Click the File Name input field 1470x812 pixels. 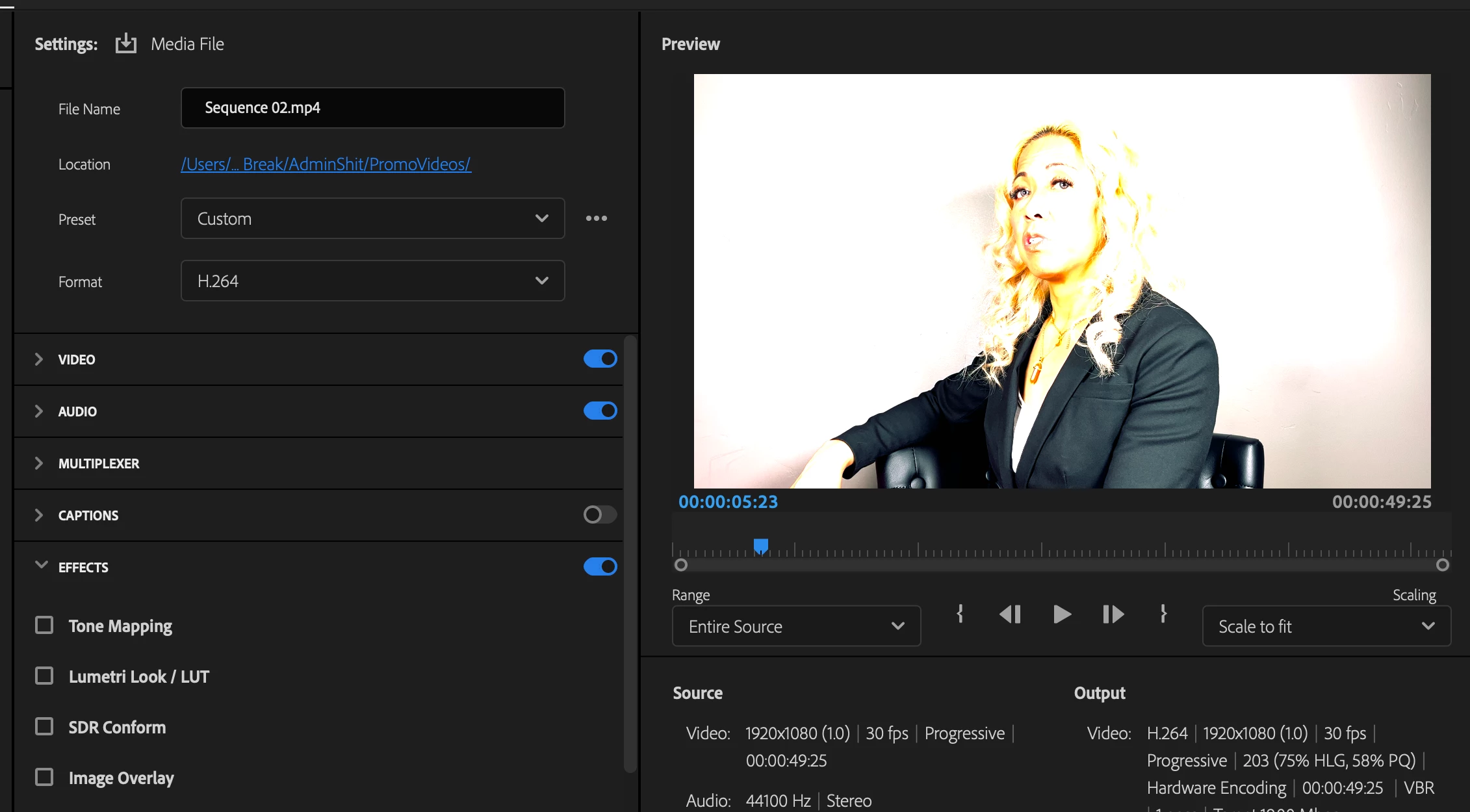(x=372, y=108)
